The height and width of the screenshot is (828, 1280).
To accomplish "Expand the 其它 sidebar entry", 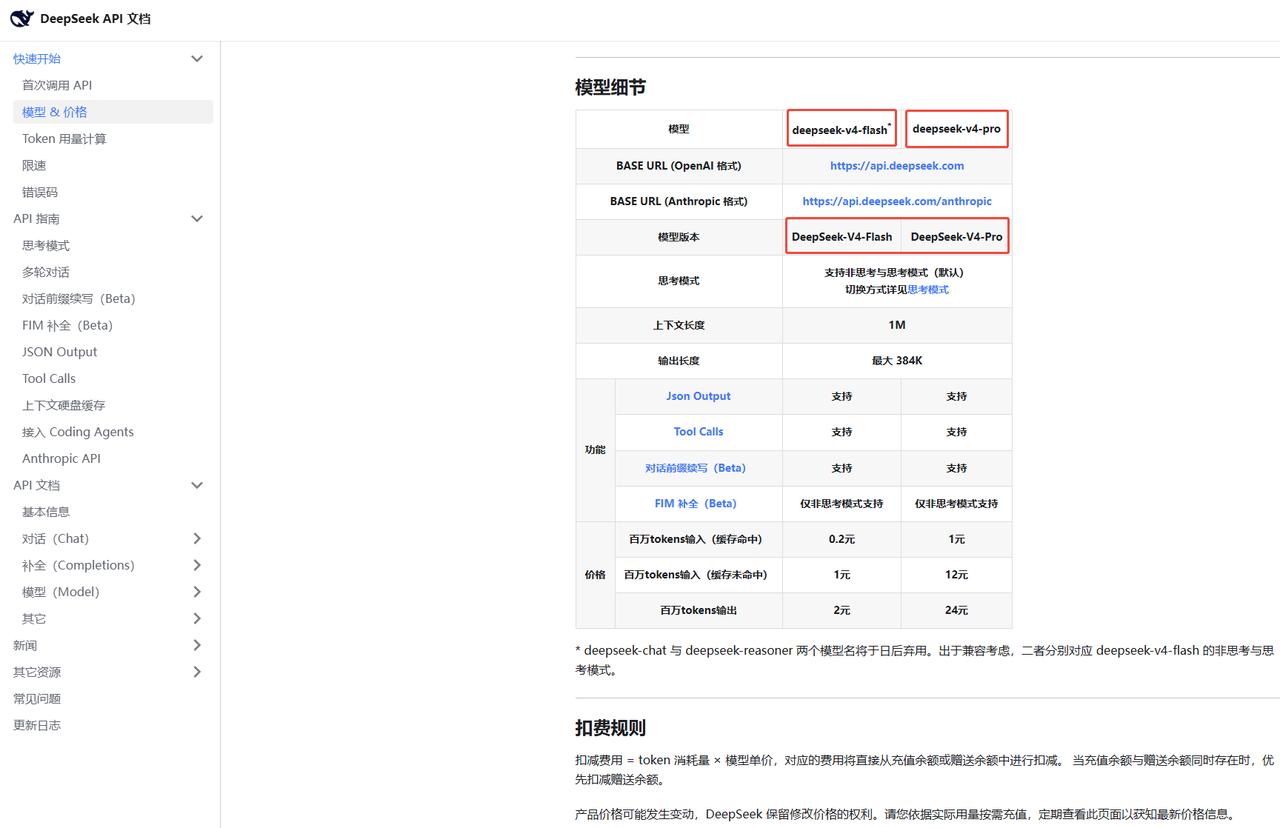I will coord(197,618).
